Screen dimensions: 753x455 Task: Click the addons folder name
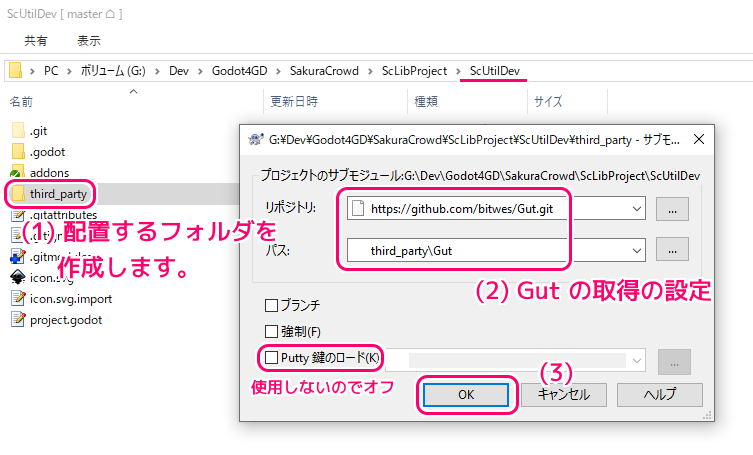click(x=49, y=173)
